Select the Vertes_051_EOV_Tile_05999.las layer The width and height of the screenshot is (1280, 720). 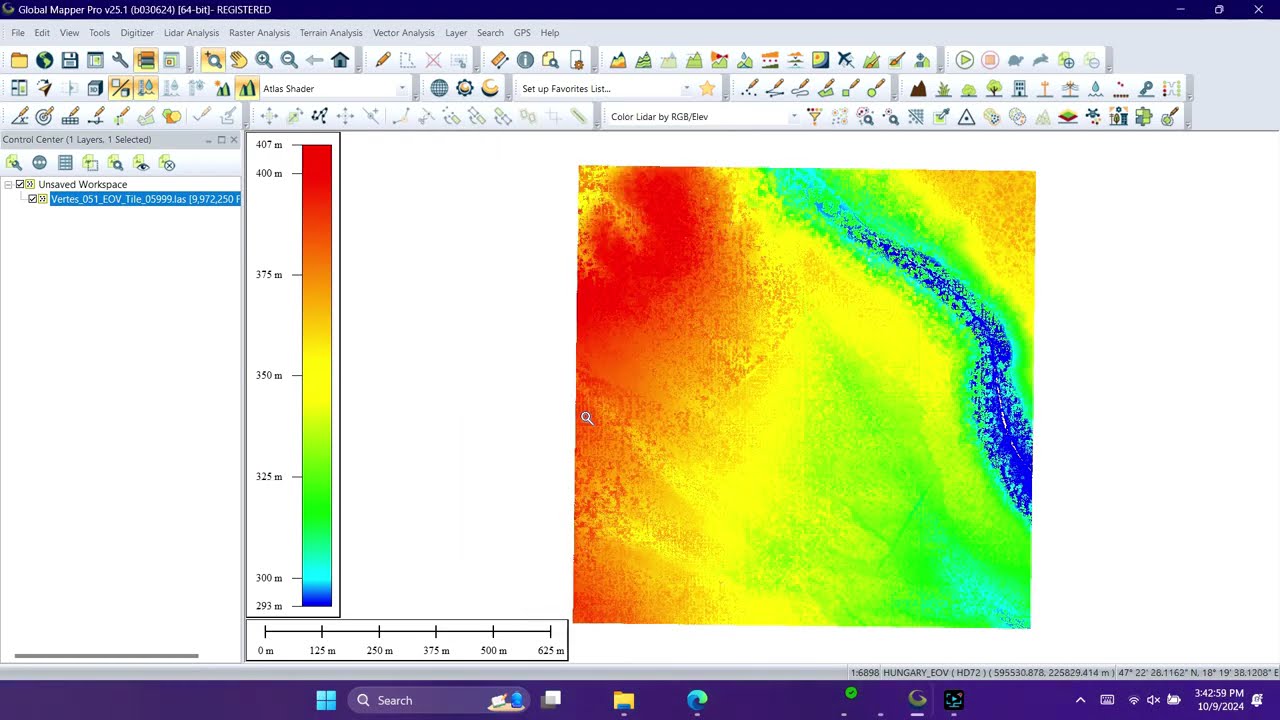pyautogui.click(x=144, y=199)
